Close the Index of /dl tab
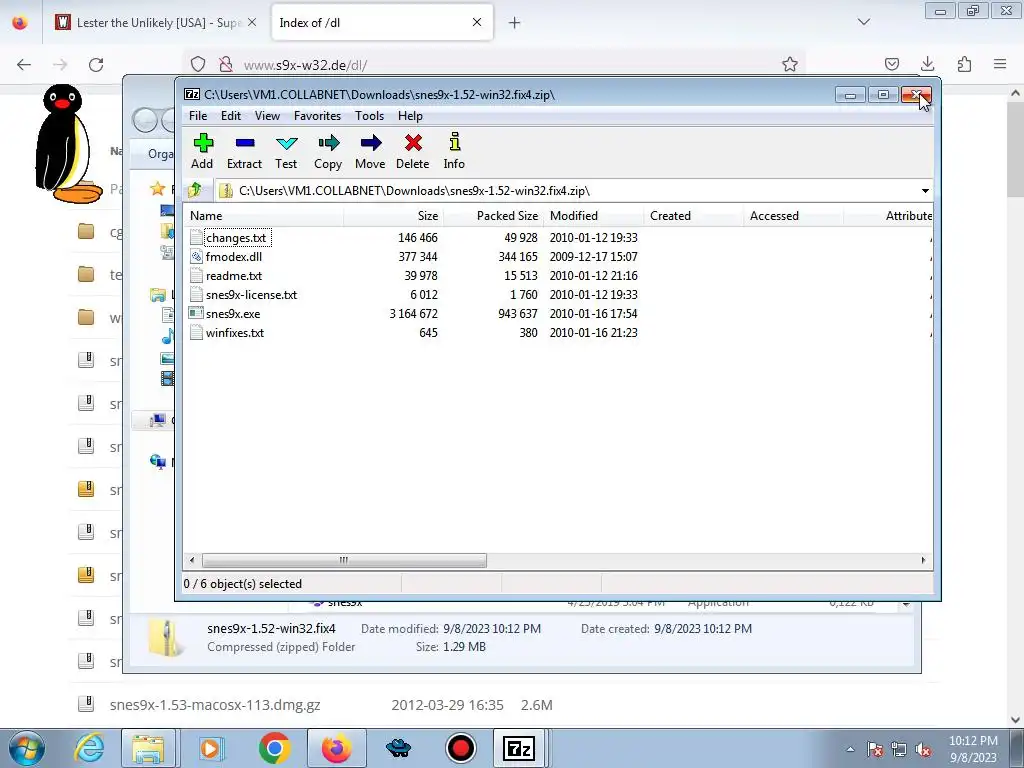The image size is (1024, 768). pyautogui.click(x=477, y=23)
